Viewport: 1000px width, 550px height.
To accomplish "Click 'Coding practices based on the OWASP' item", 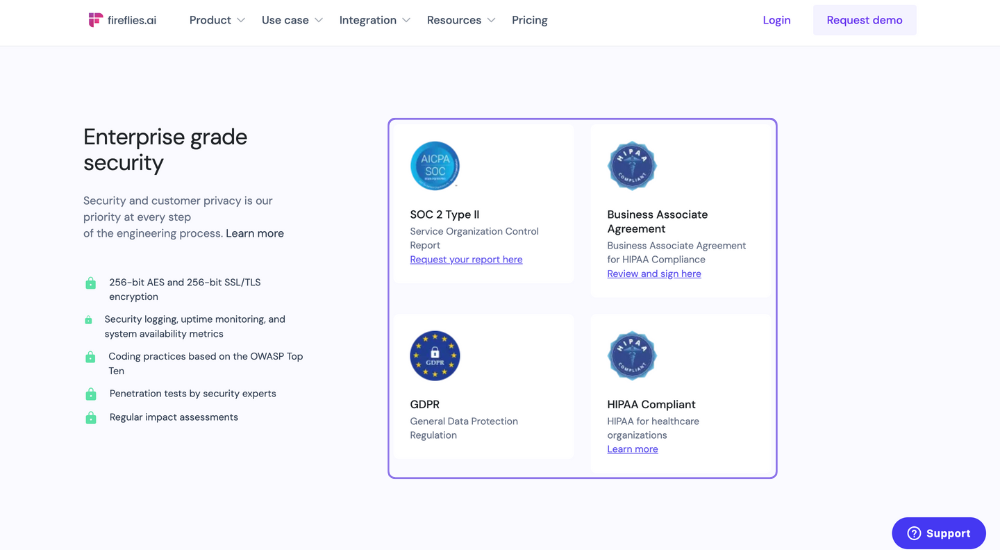I will coord(205,364).
